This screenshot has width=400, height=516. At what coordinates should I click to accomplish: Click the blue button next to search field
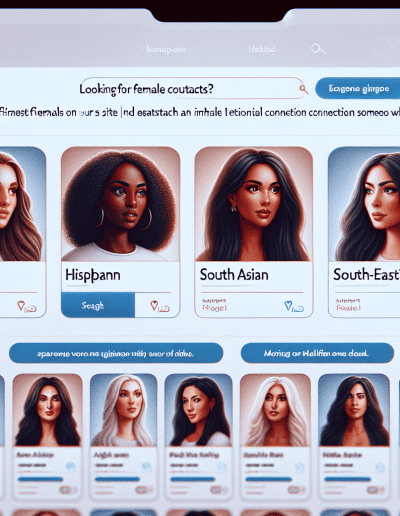coord(358,88)
